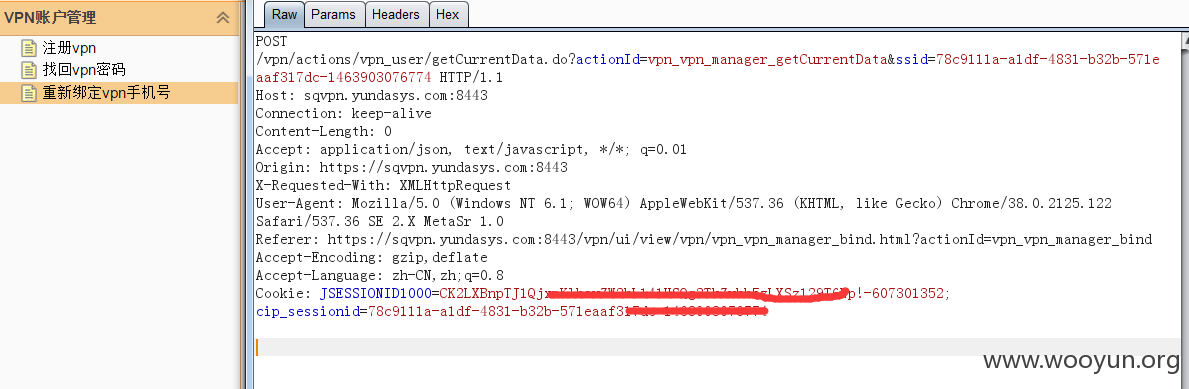Image resolution: width=1189 pixels, height=389 pixels.
Task: Click the Safari/537.36 SE 2.X MetaSr line
Action: tap(379, 222)
